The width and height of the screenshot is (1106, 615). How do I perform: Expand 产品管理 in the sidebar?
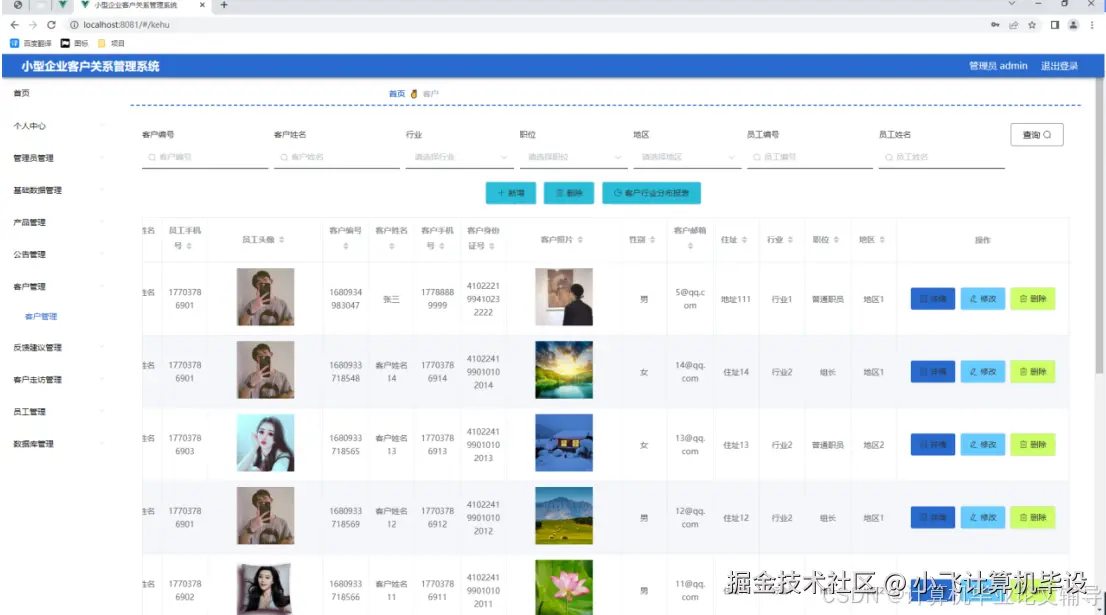tap(59, 222)
